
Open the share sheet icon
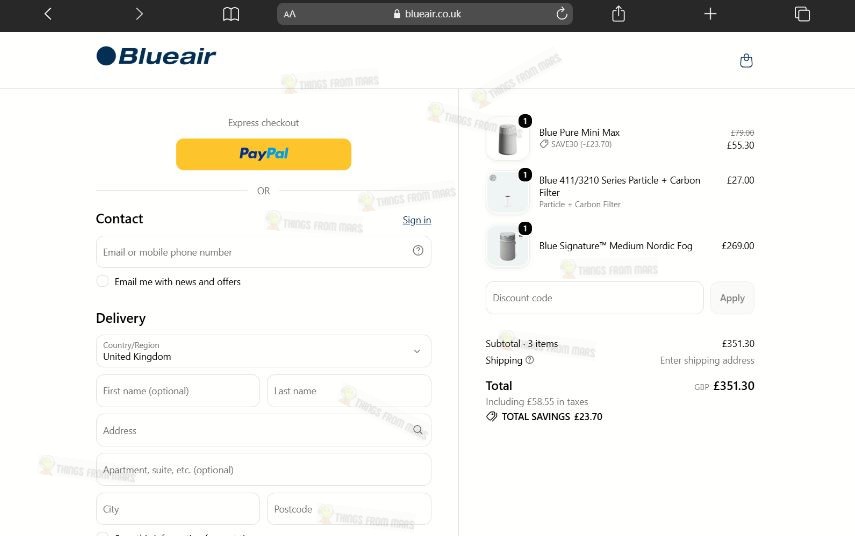point(618,14)
